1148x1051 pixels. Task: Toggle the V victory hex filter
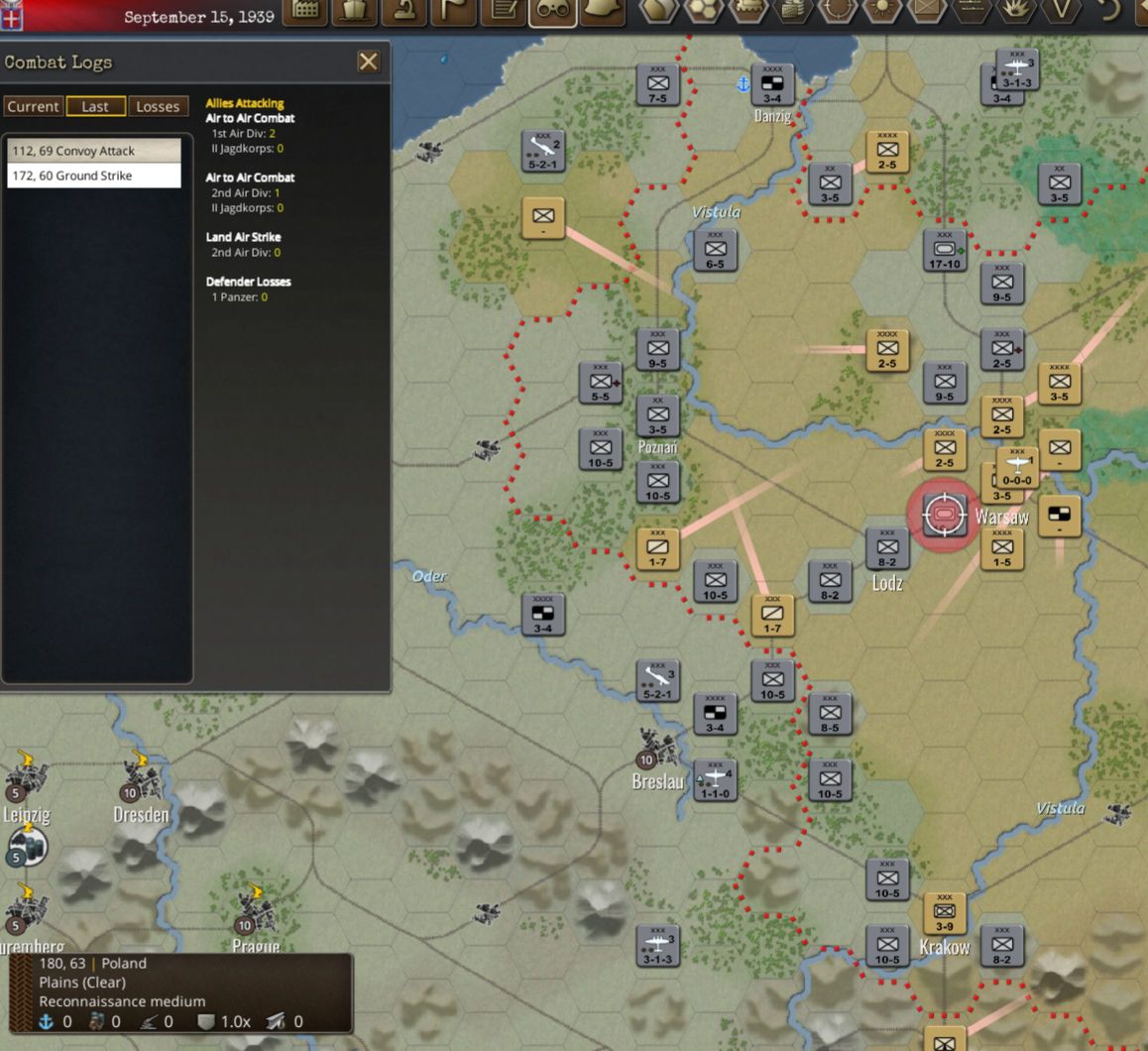click(x=1061, y=10)
